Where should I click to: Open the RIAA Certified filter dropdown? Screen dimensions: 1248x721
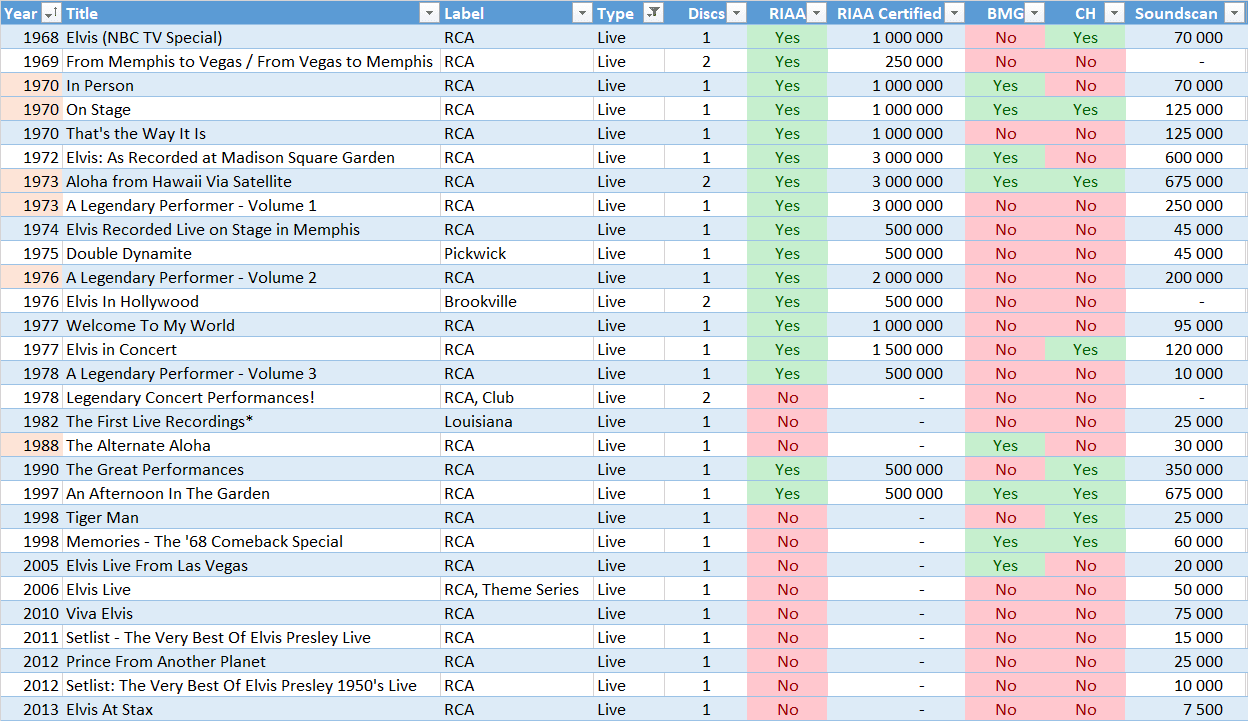[x=955, y=13]
